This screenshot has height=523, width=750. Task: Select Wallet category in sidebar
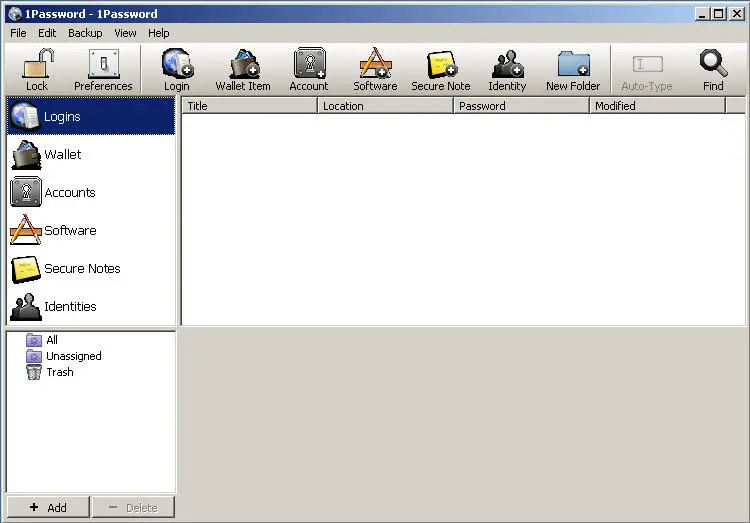coord(91,155)
